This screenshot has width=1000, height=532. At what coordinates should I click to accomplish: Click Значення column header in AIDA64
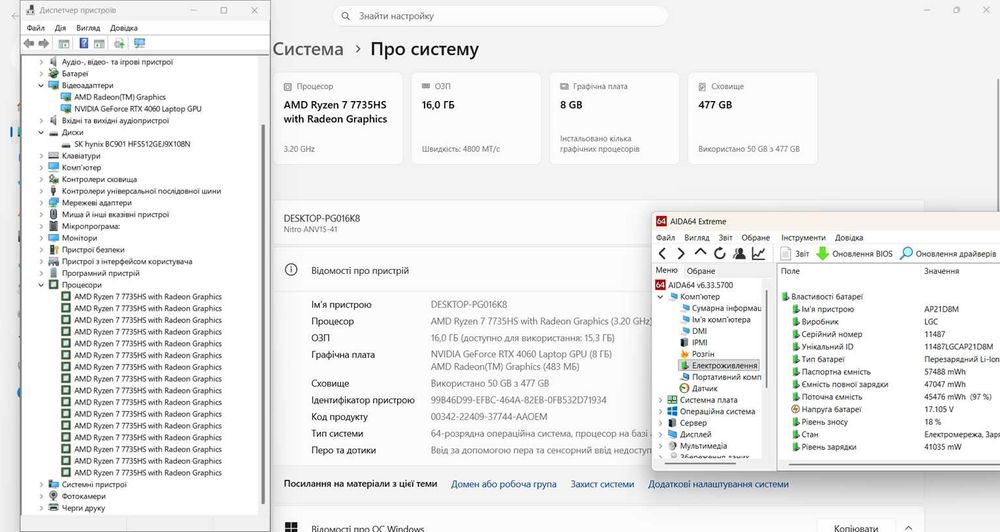pyautogui.click(x=941, y=271)
